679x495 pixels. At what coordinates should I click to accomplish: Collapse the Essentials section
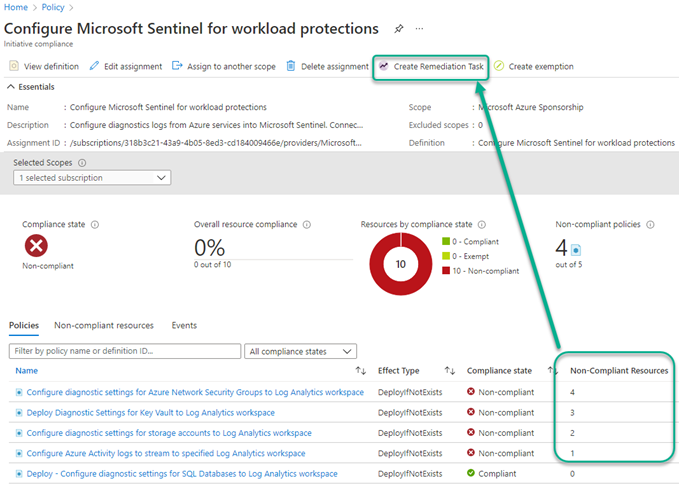click(x=12, y=87)
